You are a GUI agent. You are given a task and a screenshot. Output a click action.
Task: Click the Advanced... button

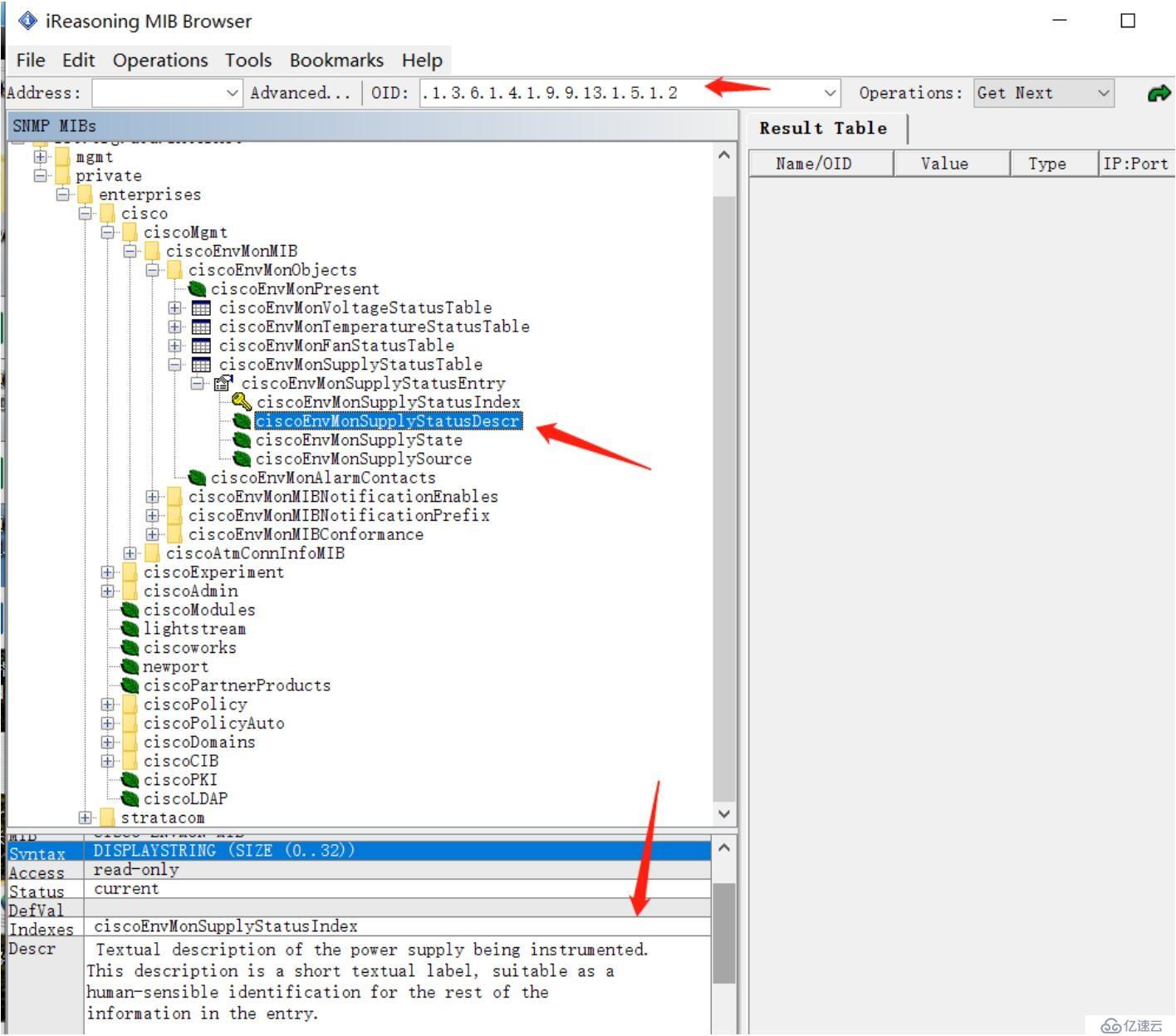coord(301,93)
